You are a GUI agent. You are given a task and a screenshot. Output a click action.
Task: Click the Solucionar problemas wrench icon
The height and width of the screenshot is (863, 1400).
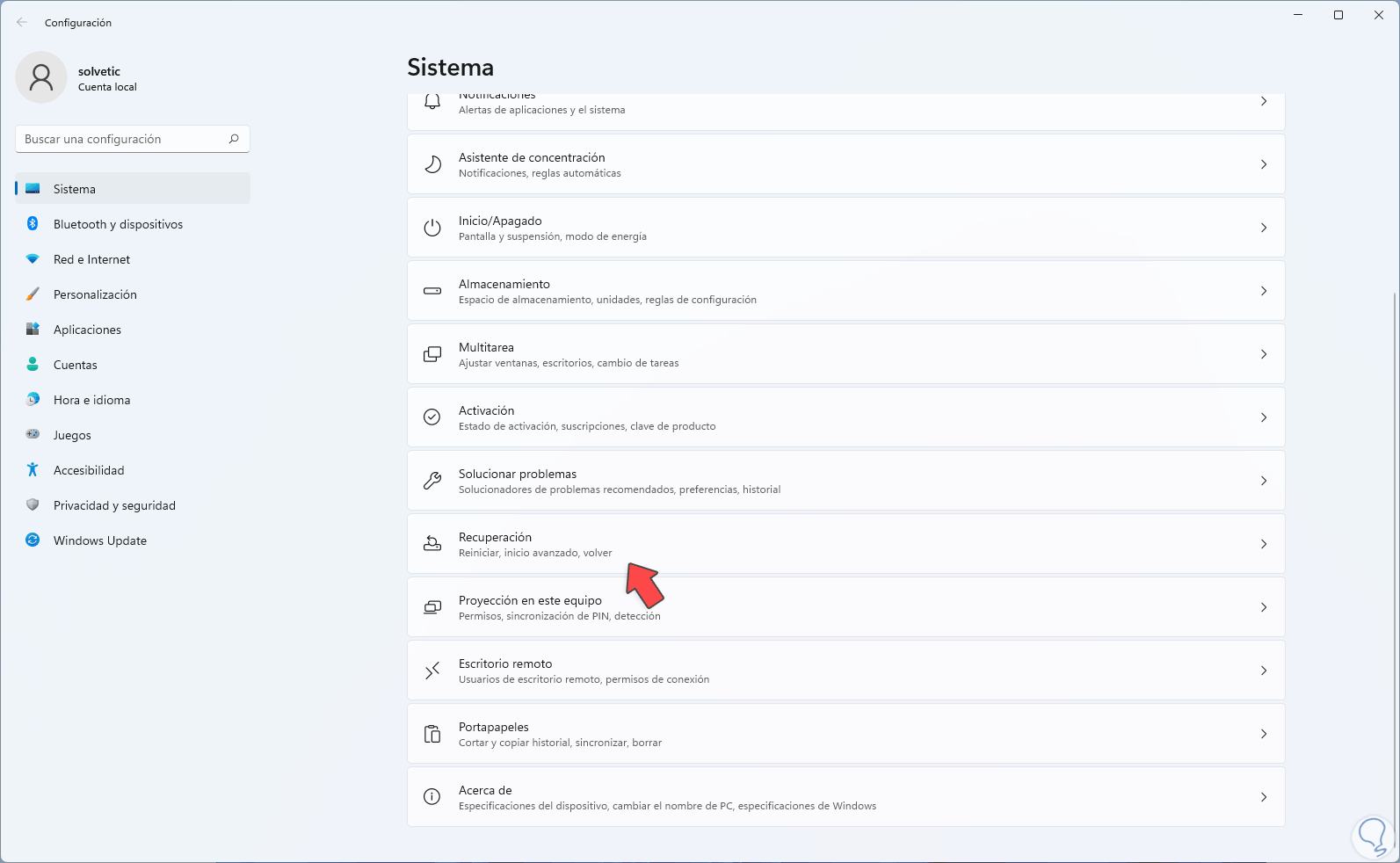click(432, 481)
